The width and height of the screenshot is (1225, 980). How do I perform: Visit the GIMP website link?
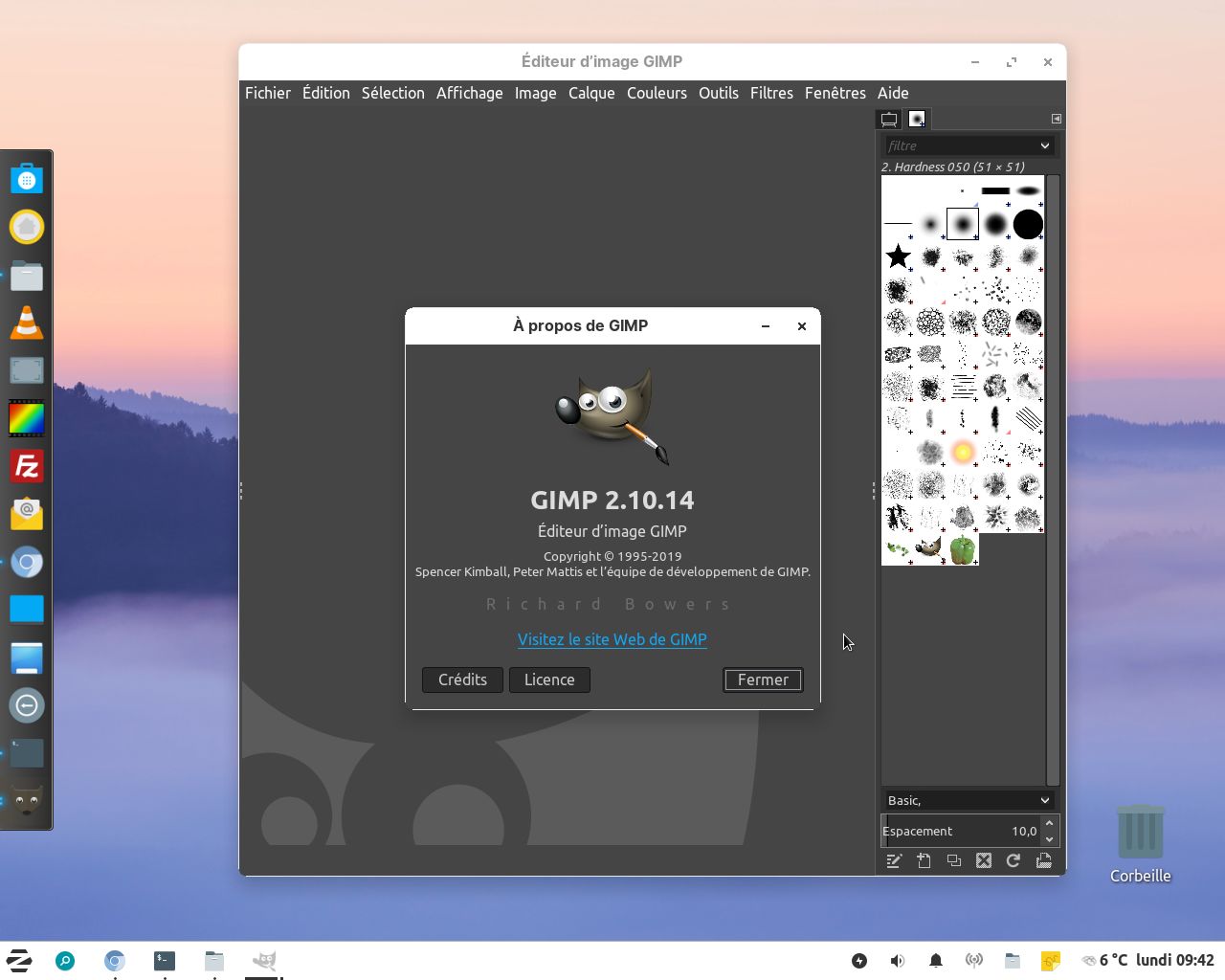(x=612, y=639)
